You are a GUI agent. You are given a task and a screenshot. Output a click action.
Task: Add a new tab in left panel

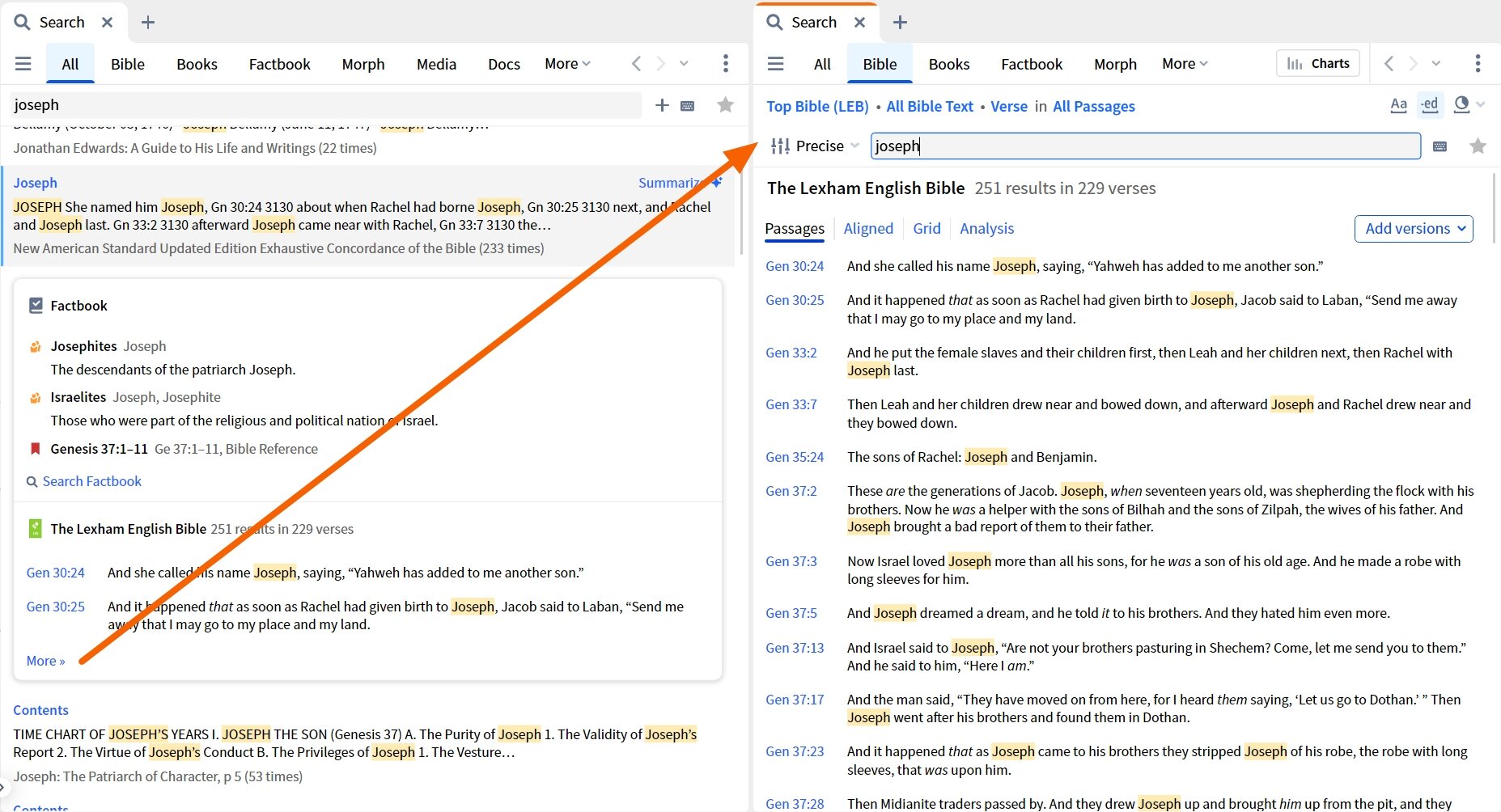tap(148, 23)
